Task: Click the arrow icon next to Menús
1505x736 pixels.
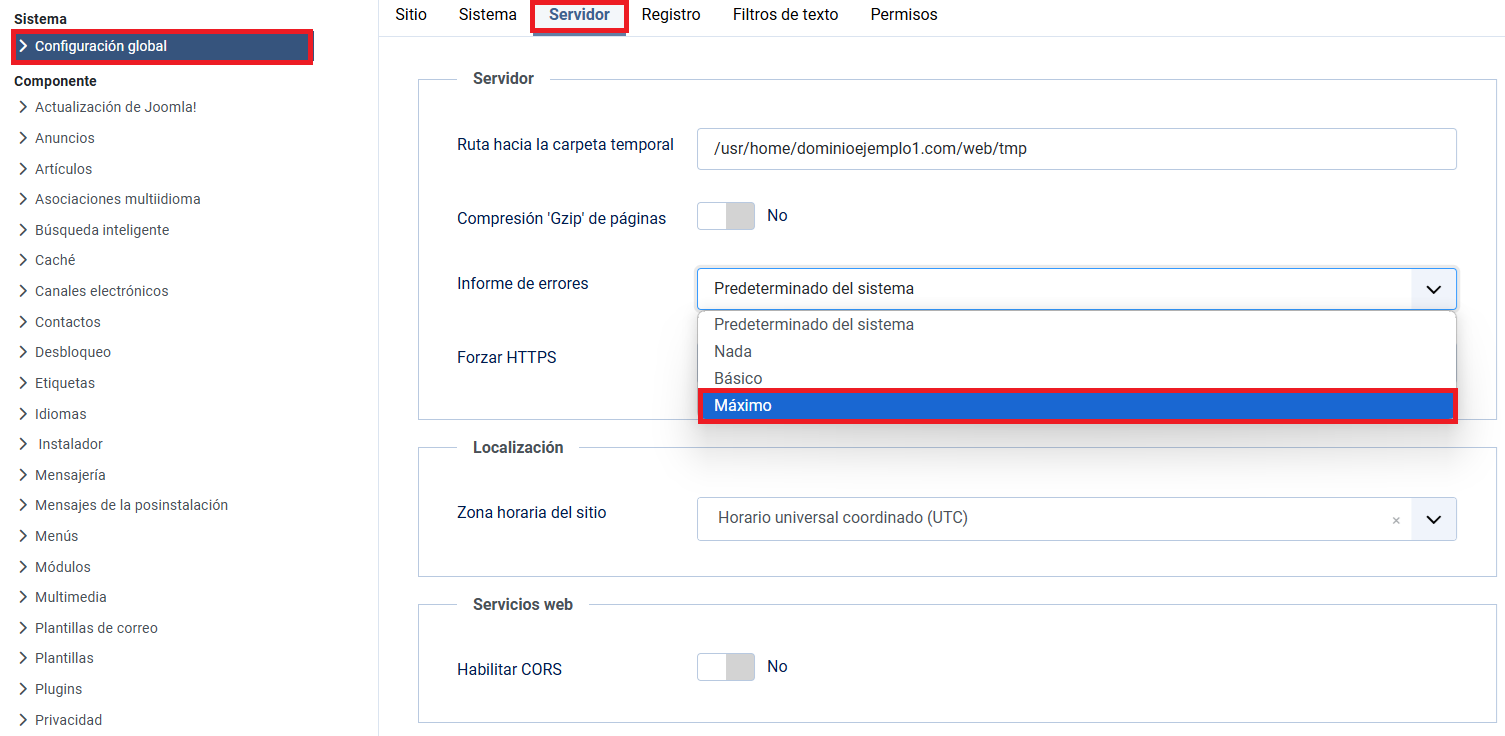Action: (x=23, y=536)
